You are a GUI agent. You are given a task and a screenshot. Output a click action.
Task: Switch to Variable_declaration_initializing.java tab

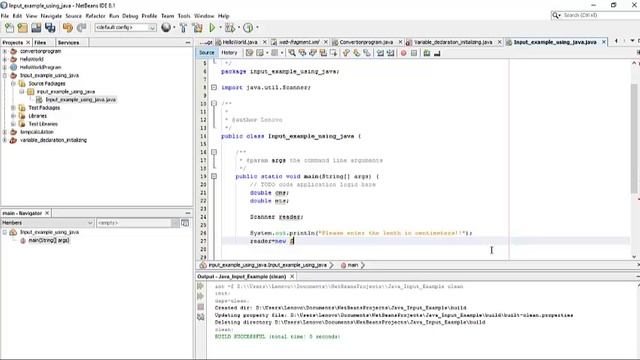[453, 42]
